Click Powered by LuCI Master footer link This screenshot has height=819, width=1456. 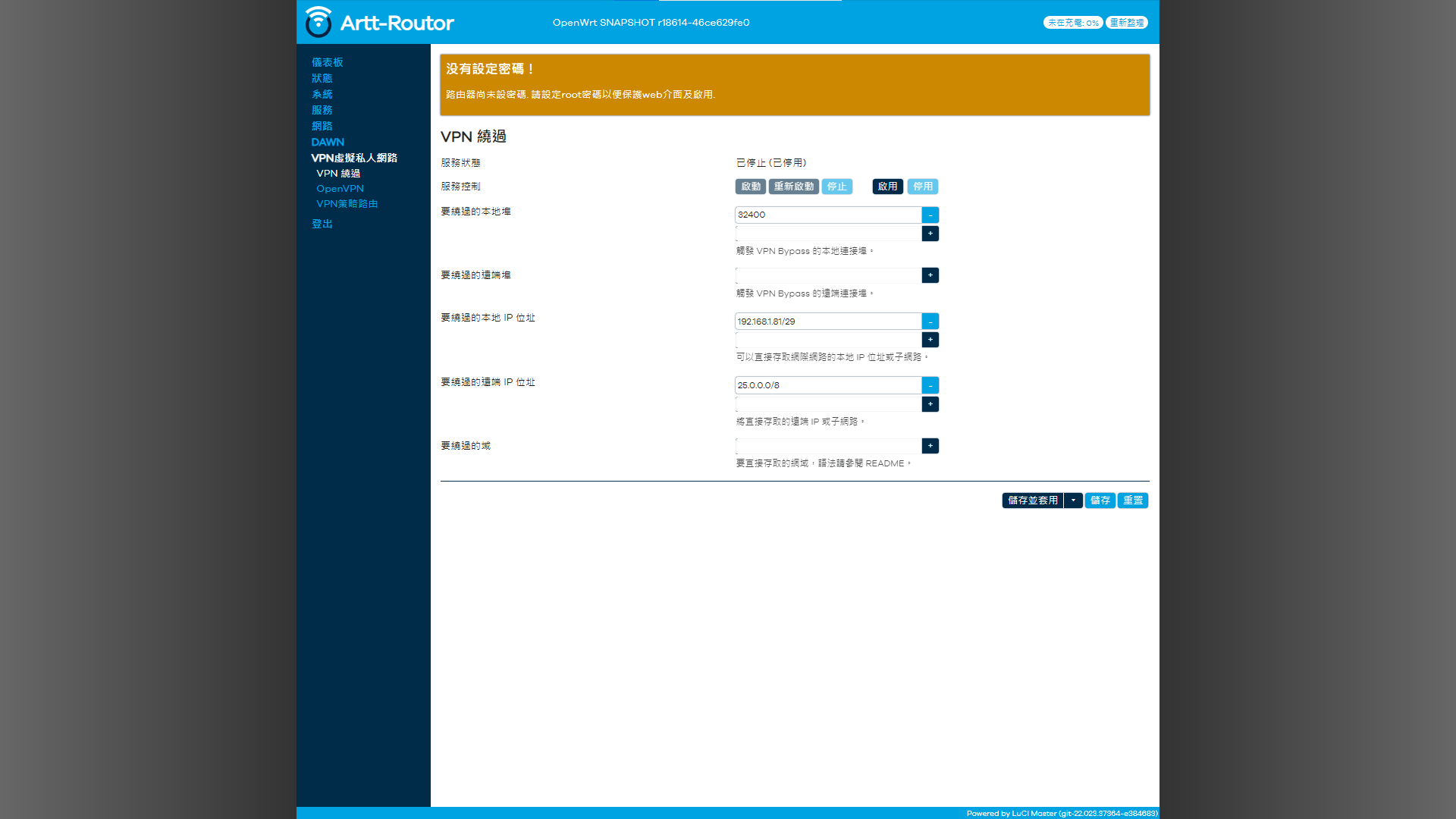(x=1062, y=813)
